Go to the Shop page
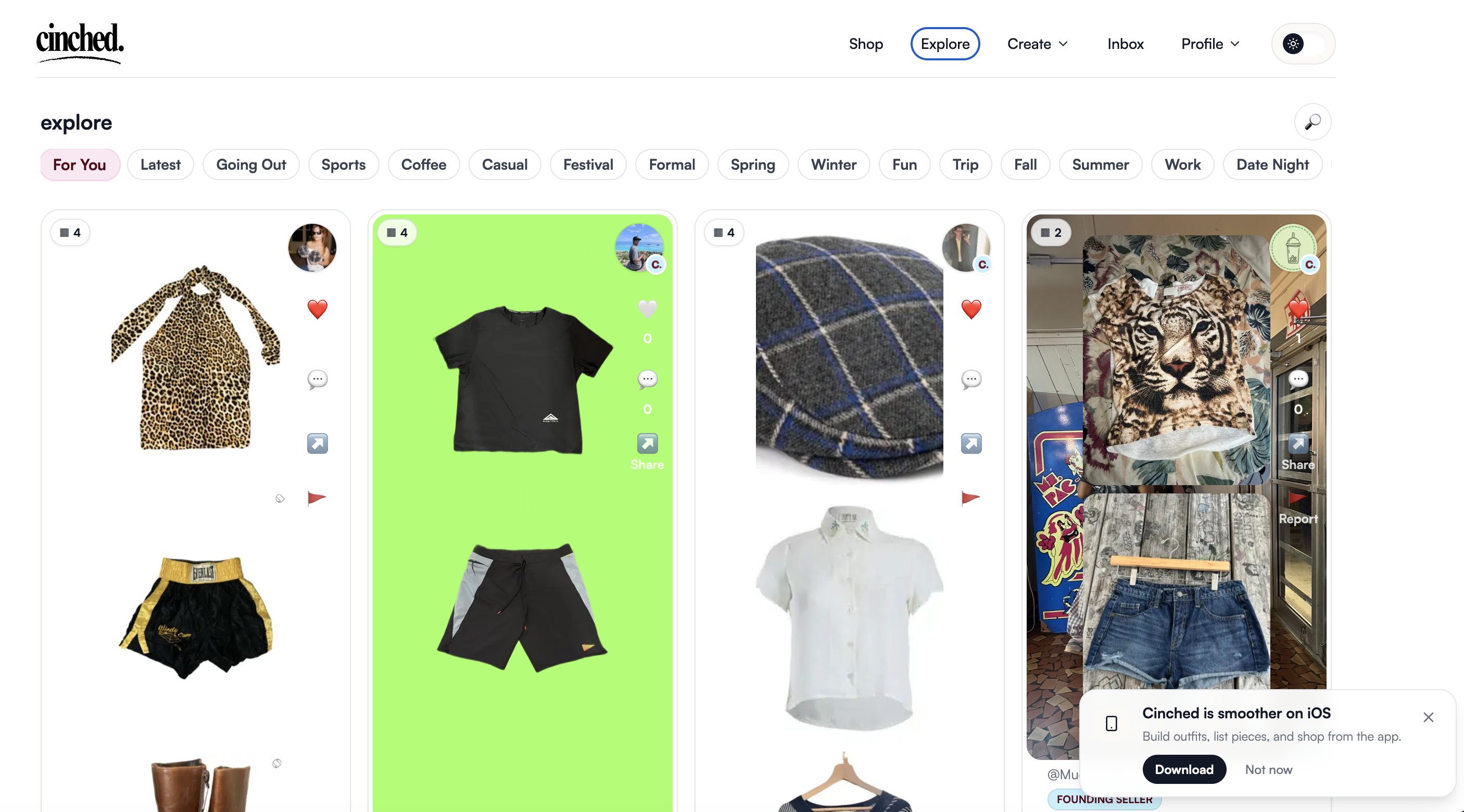1464x812 pixels. [x=866, y=44]
